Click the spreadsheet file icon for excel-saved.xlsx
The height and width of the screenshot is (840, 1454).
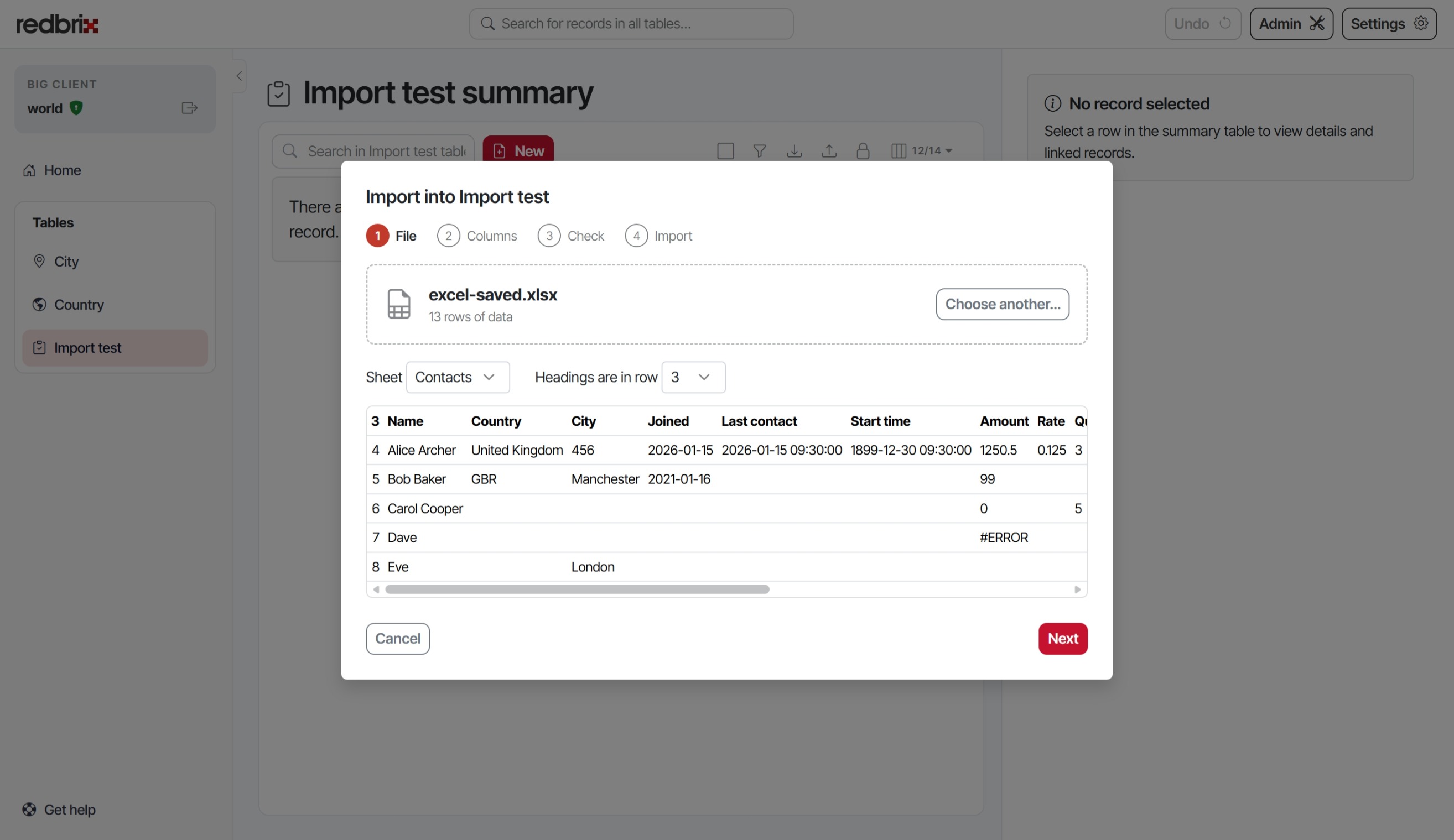tap(399, 304)
